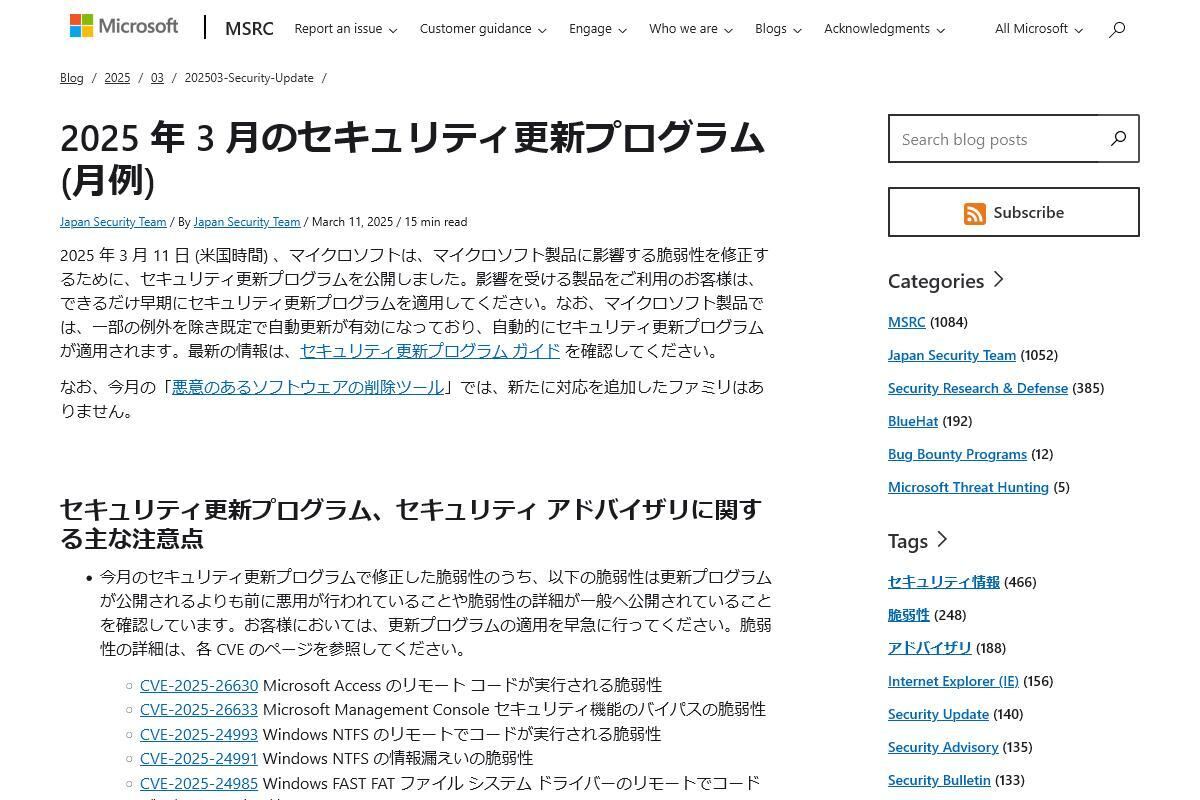Open the セキュリティ更新プログラム ガイド link
Screen dimensions: 1200x800
click(430, 351)
